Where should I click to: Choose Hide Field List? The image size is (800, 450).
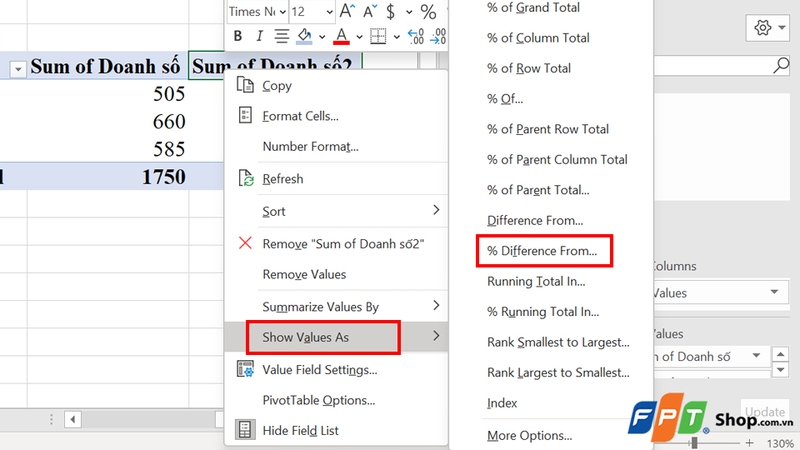(336, 430)
